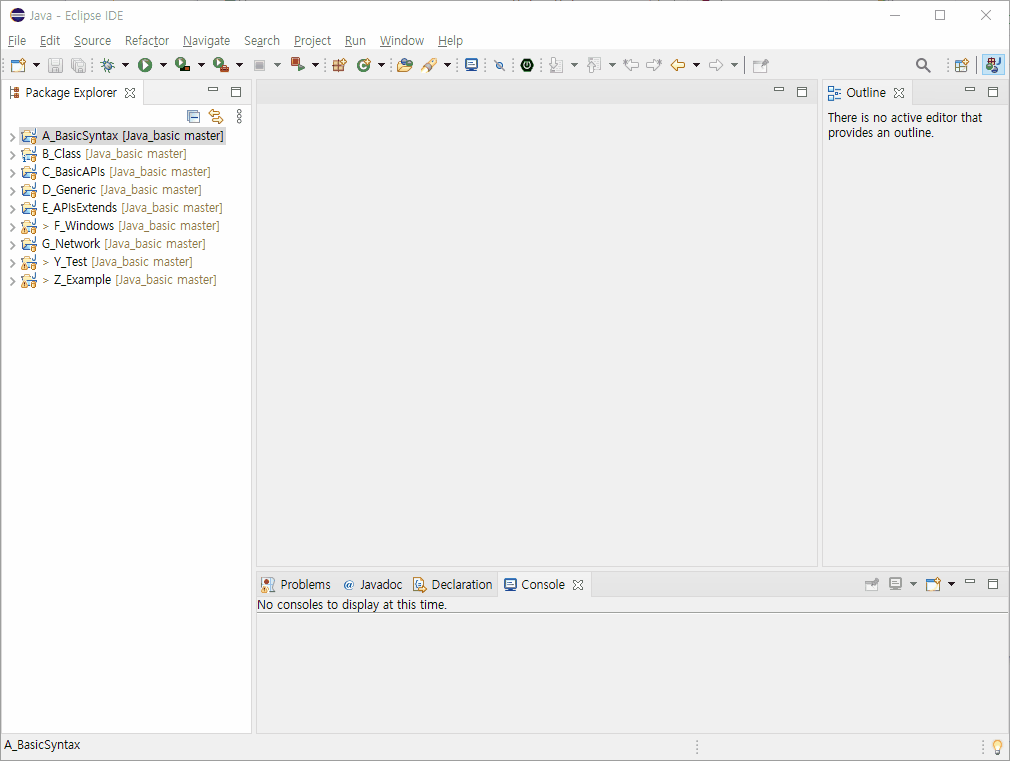Click the Run External Tools toolbox icon
This screenshot has height=761, width=1010.
pyautogui.click(x=221, y=65)
